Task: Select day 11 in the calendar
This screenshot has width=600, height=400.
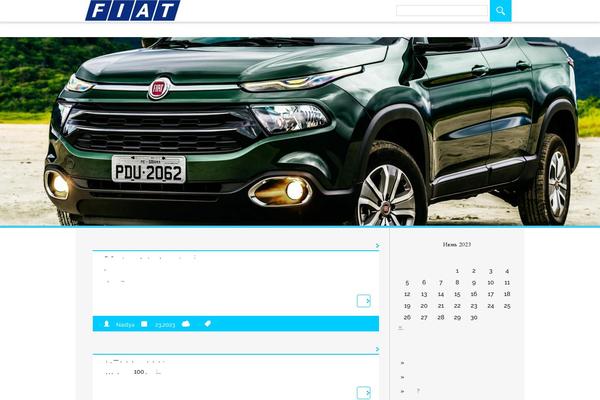Action: tap(507, 282)
